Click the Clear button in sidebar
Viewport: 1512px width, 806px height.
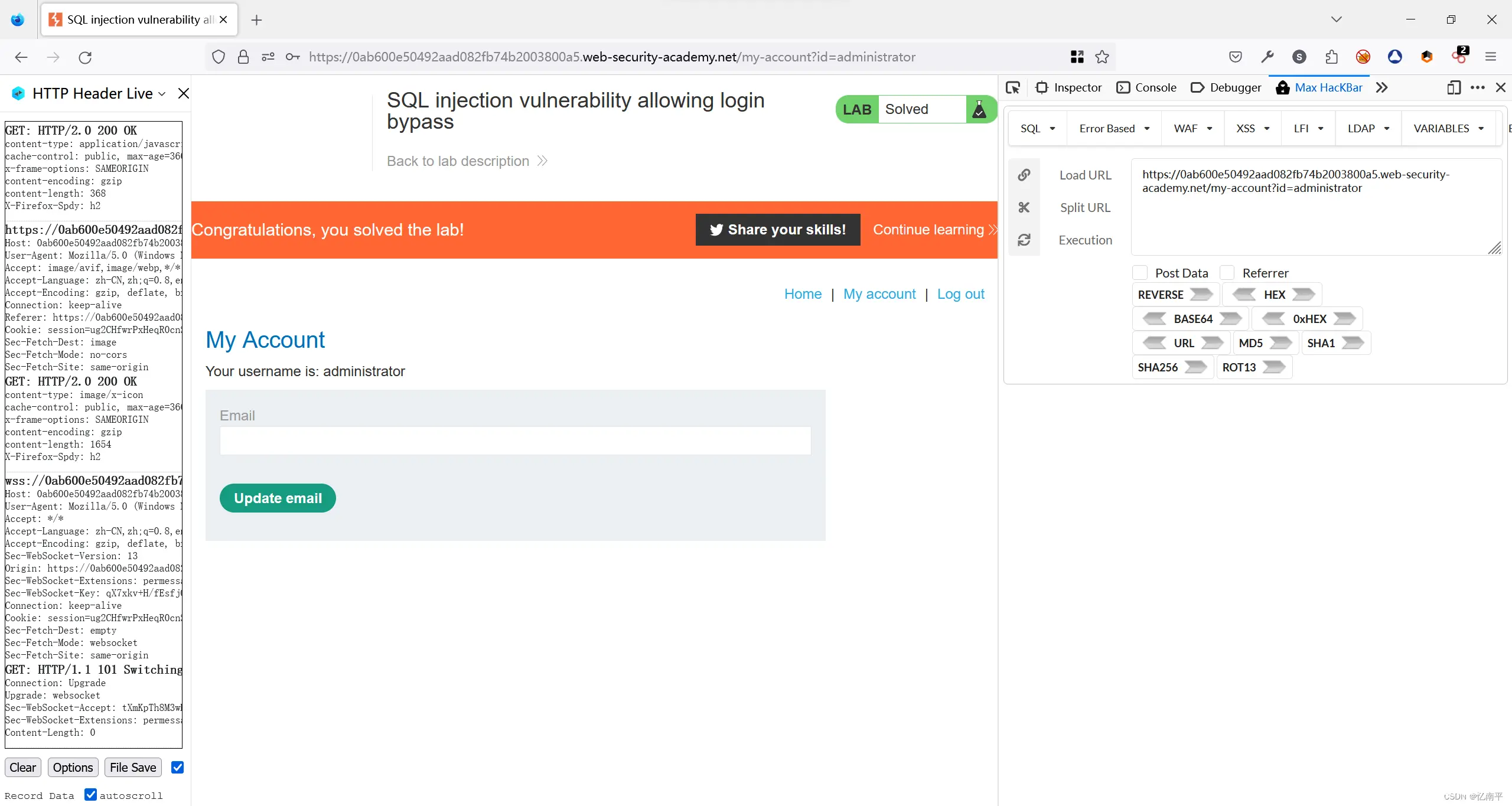23,767
